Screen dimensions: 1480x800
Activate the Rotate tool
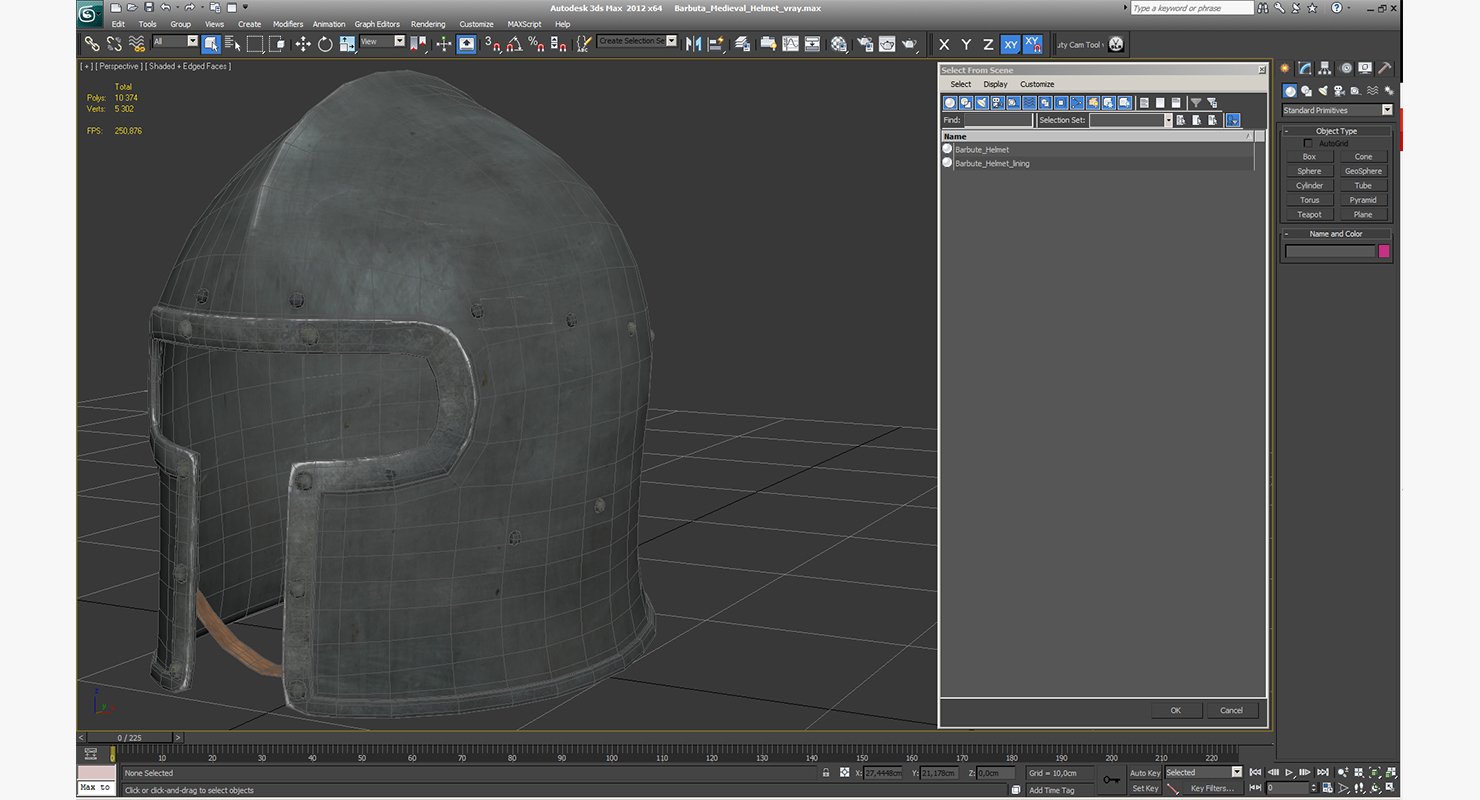click(x=325, y=44)
